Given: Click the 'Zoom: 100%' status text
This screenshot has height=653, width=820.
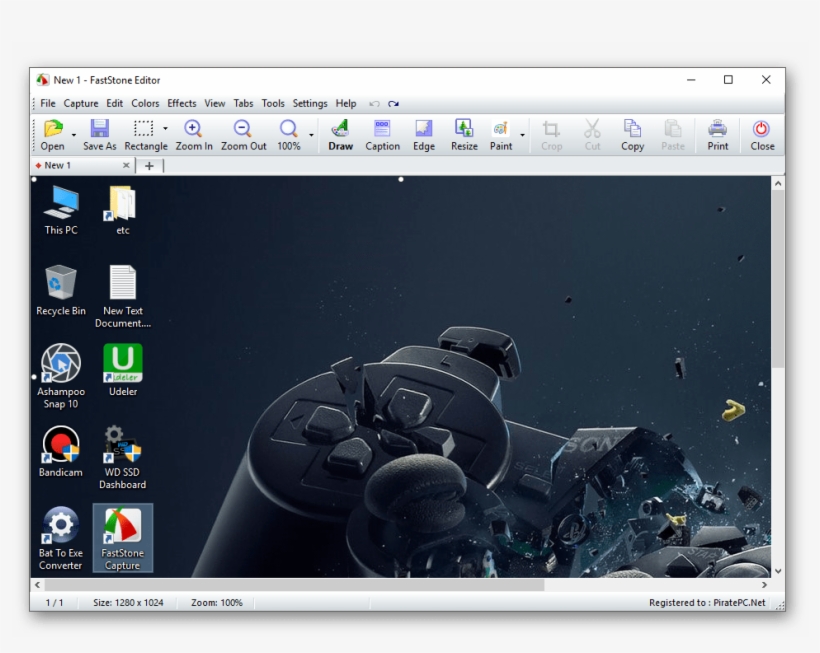Looking at the screenshot, I should click(x=217, y=603).
